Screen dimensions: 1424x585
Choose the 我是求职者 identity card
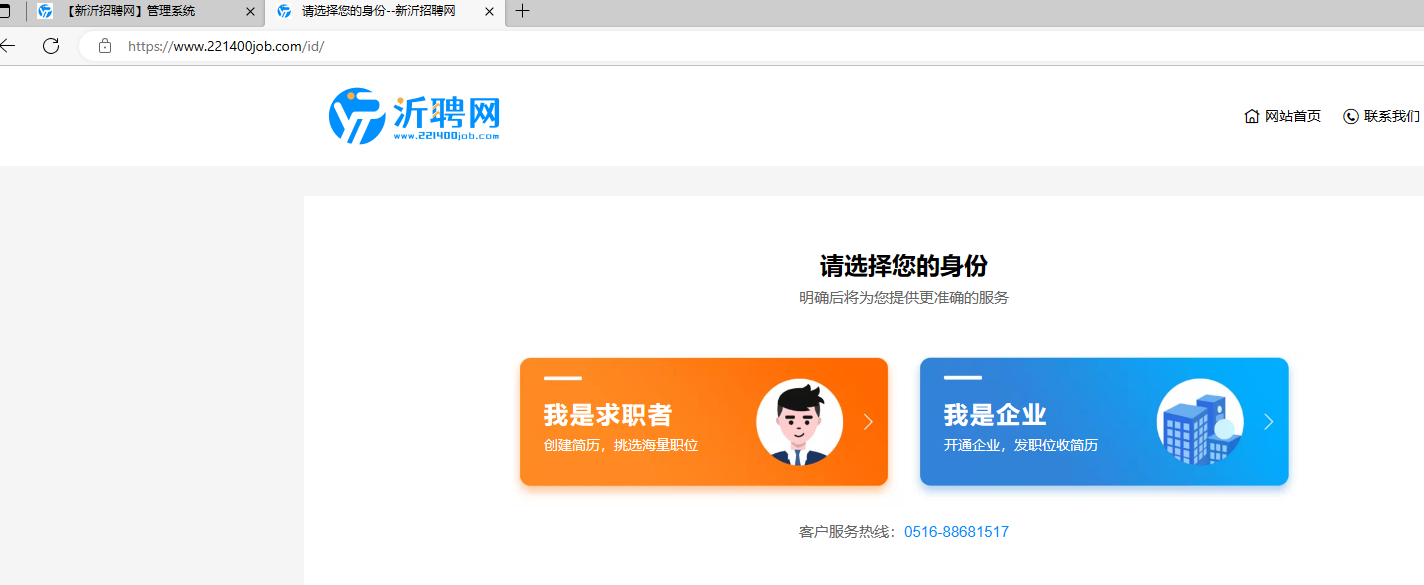click(704, 422)
